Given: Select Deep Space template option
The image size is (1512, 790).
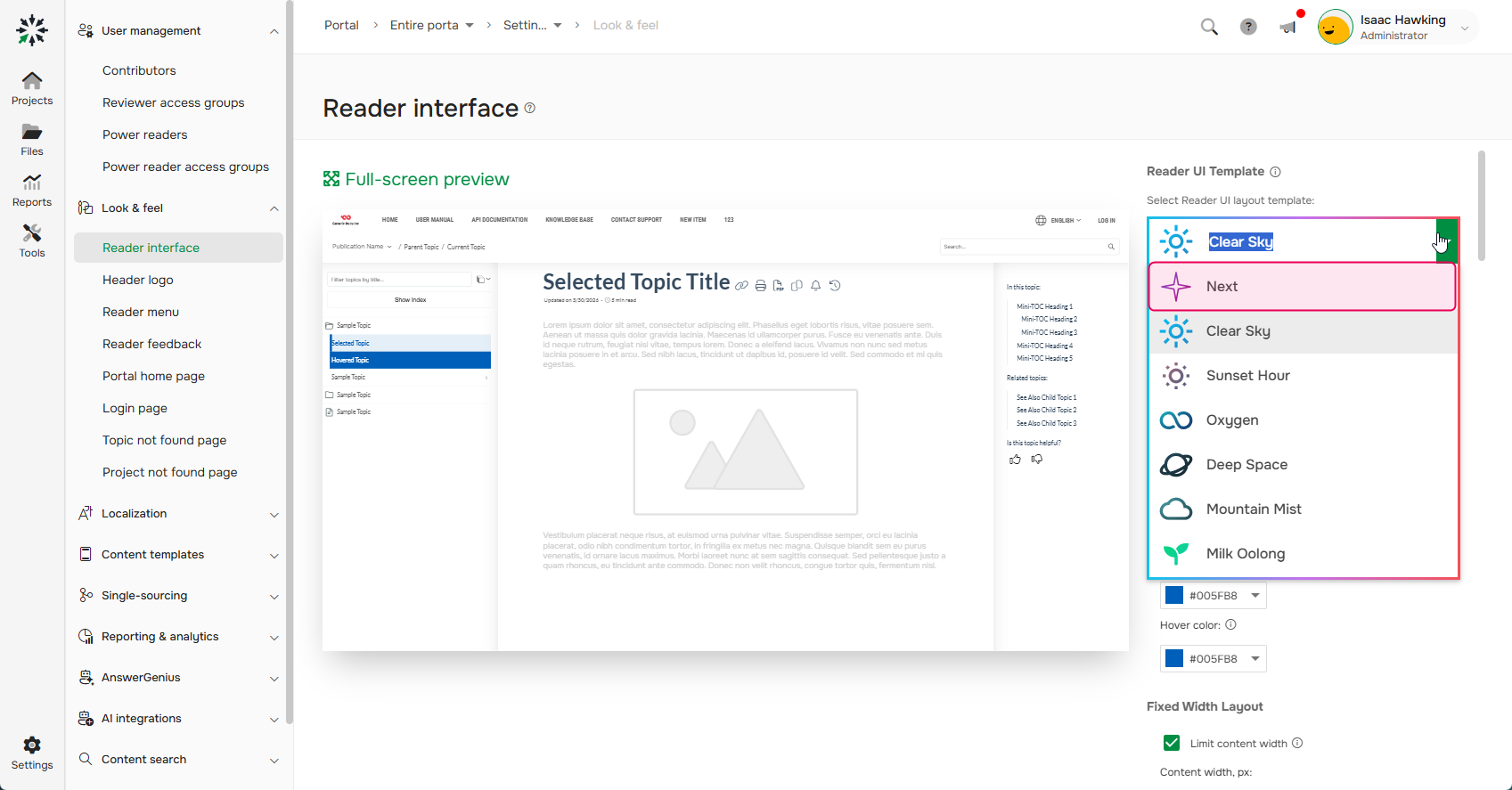Looking at the screenshot, I should click(x=1303, y=464).
